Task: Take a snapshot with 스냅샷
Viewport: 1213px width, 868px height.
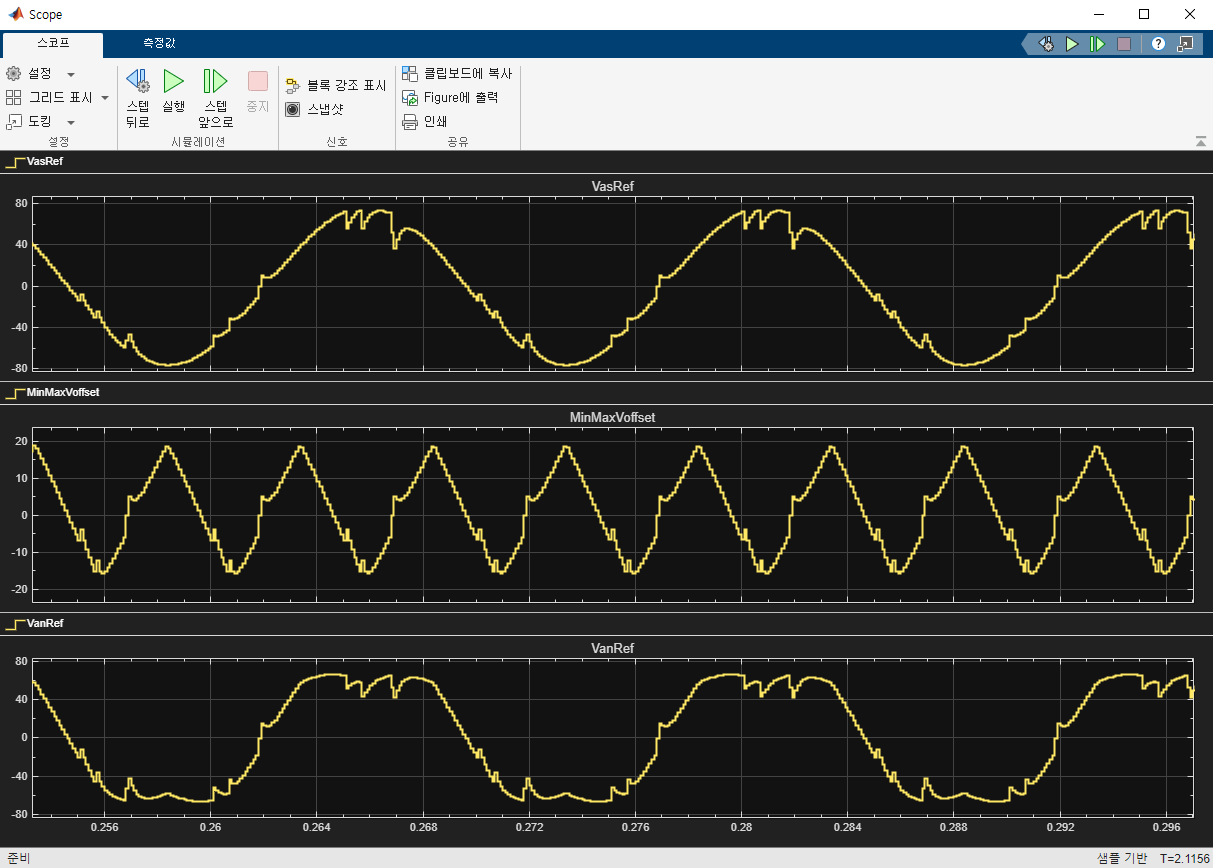Action: tap(316, 110)
